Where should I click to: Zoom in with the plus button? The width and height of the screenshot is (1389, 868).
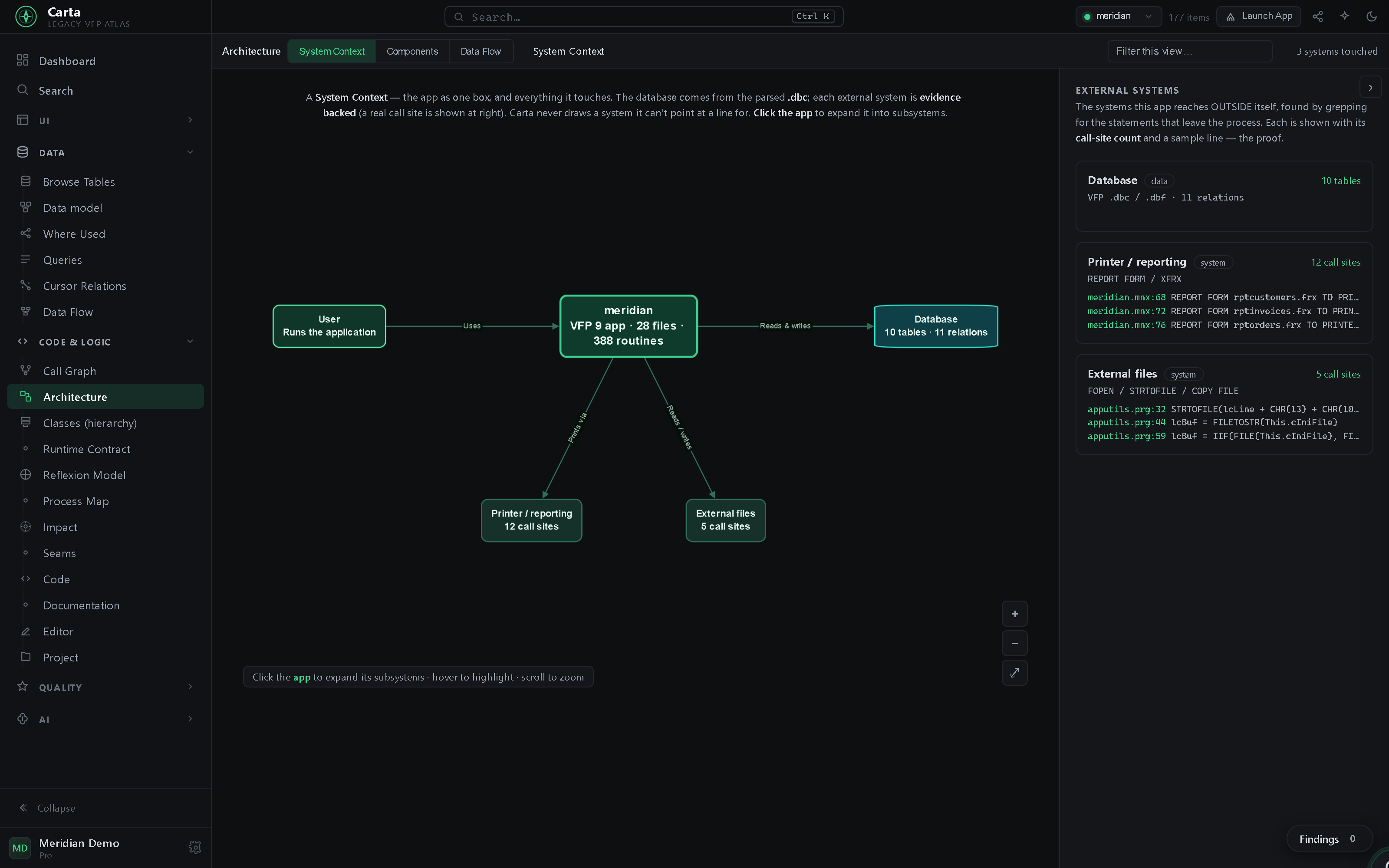tap(1015, 614)
